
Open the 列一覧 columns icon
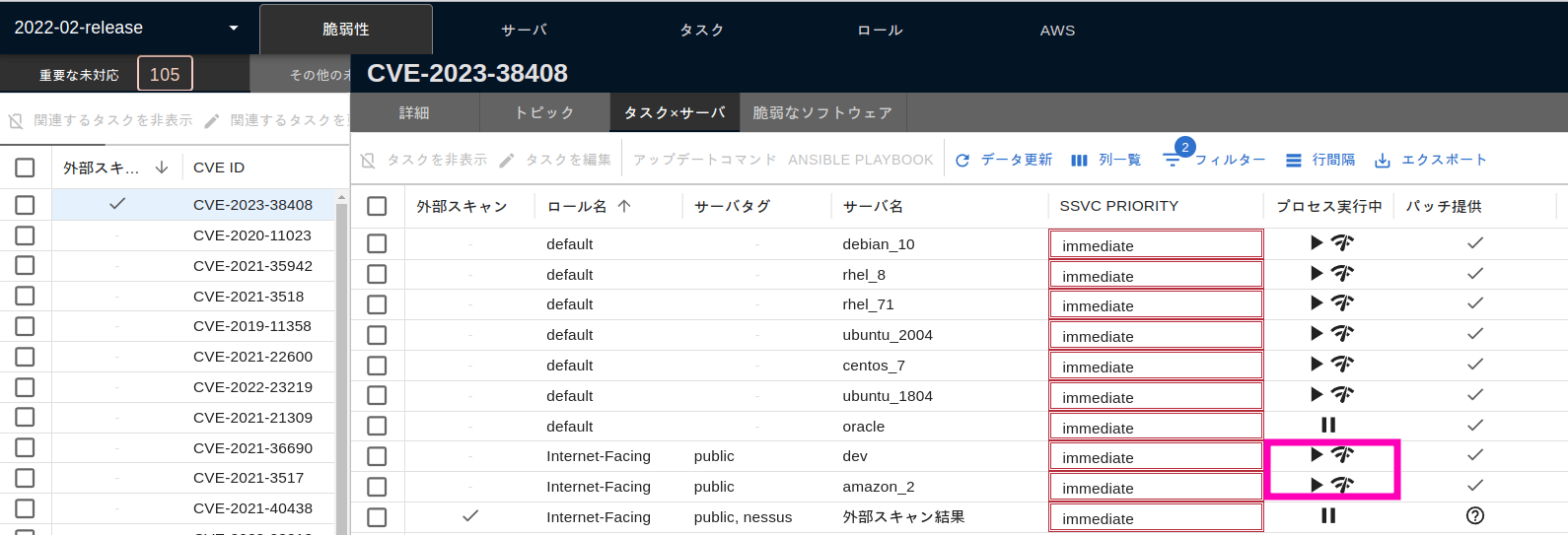pyautogui.click(x=1079, y=160)
